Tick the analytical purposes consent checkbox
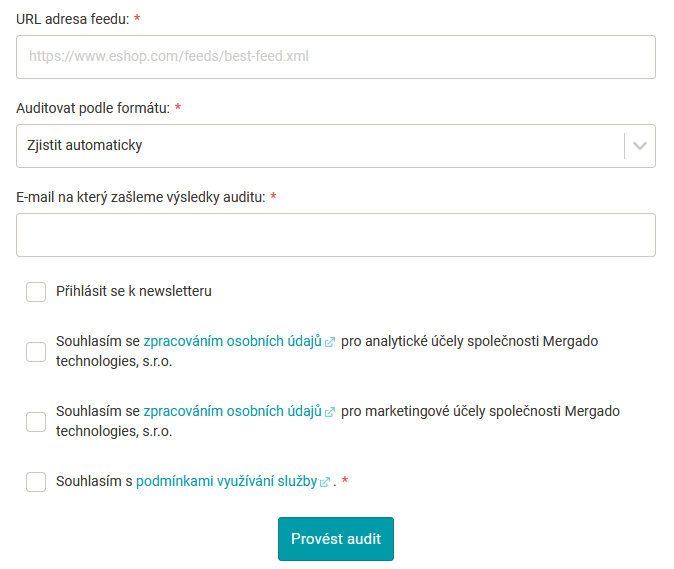The width and height of the screenshot is (674, 569). click(36, 351)
